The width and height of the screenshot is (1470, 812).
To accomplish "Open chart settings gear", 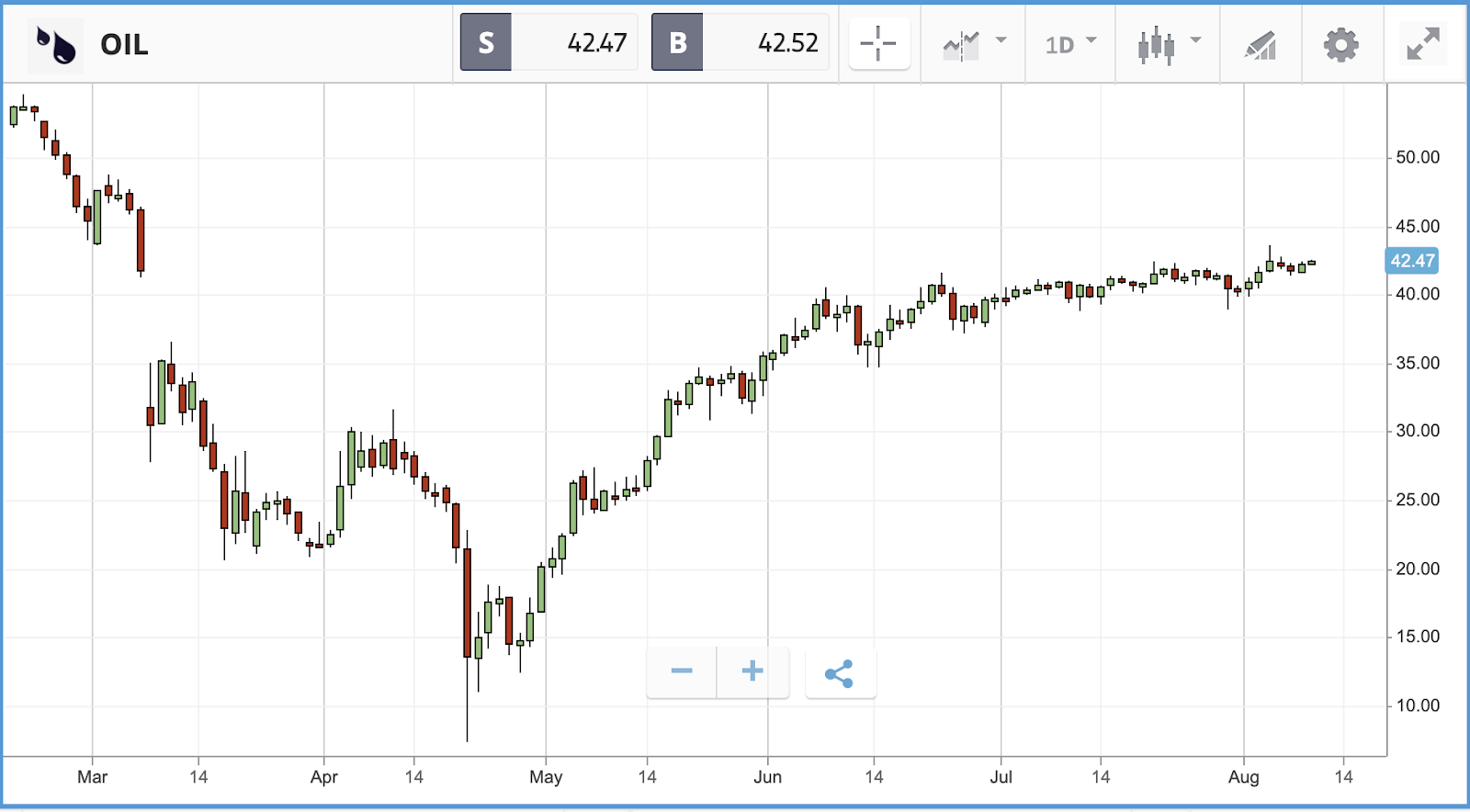I will pos(1341,44).
